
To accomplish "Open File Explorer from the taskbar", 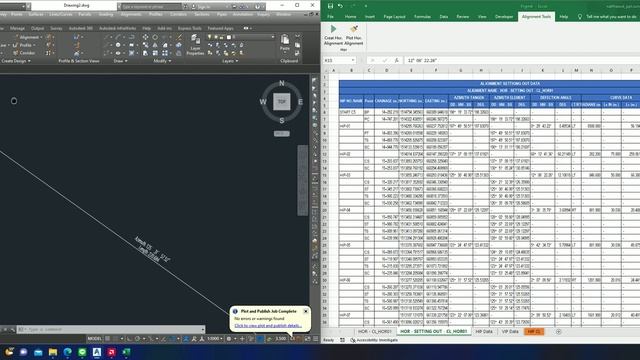I will pos(53,352).
